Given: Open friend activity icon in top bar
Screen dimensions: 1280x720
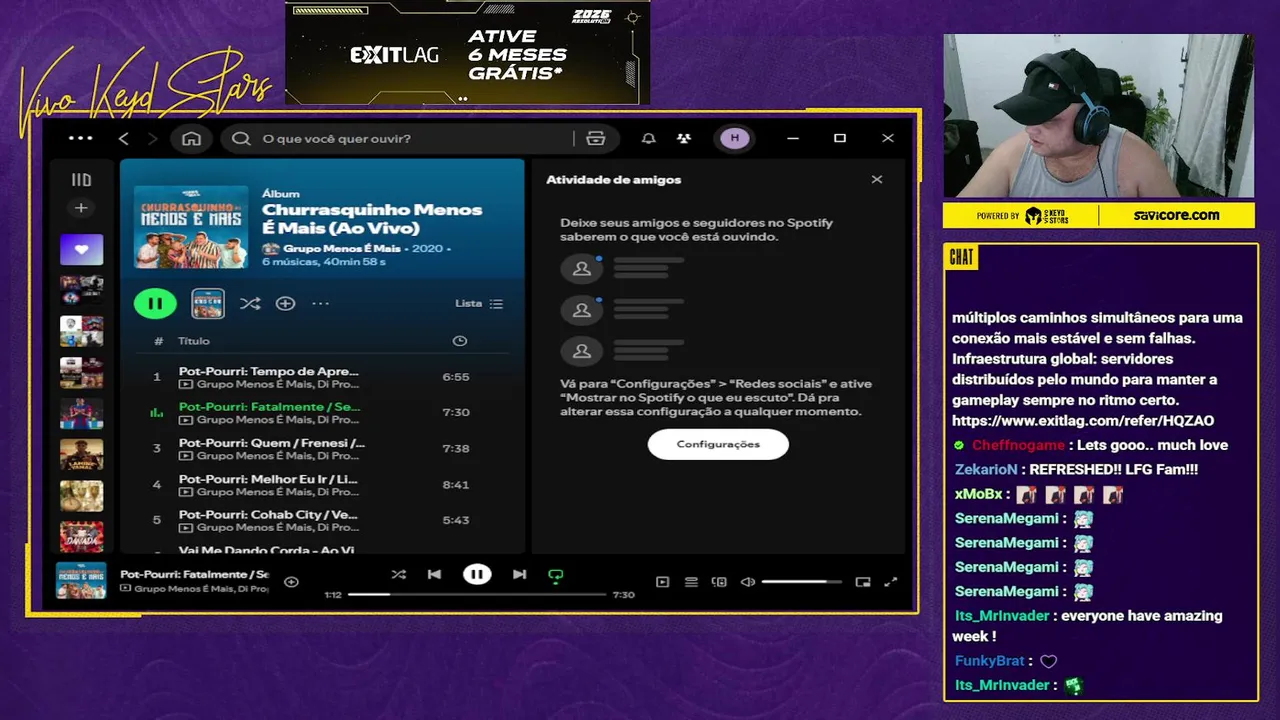Looking at the screenshot, I should 683,138.
